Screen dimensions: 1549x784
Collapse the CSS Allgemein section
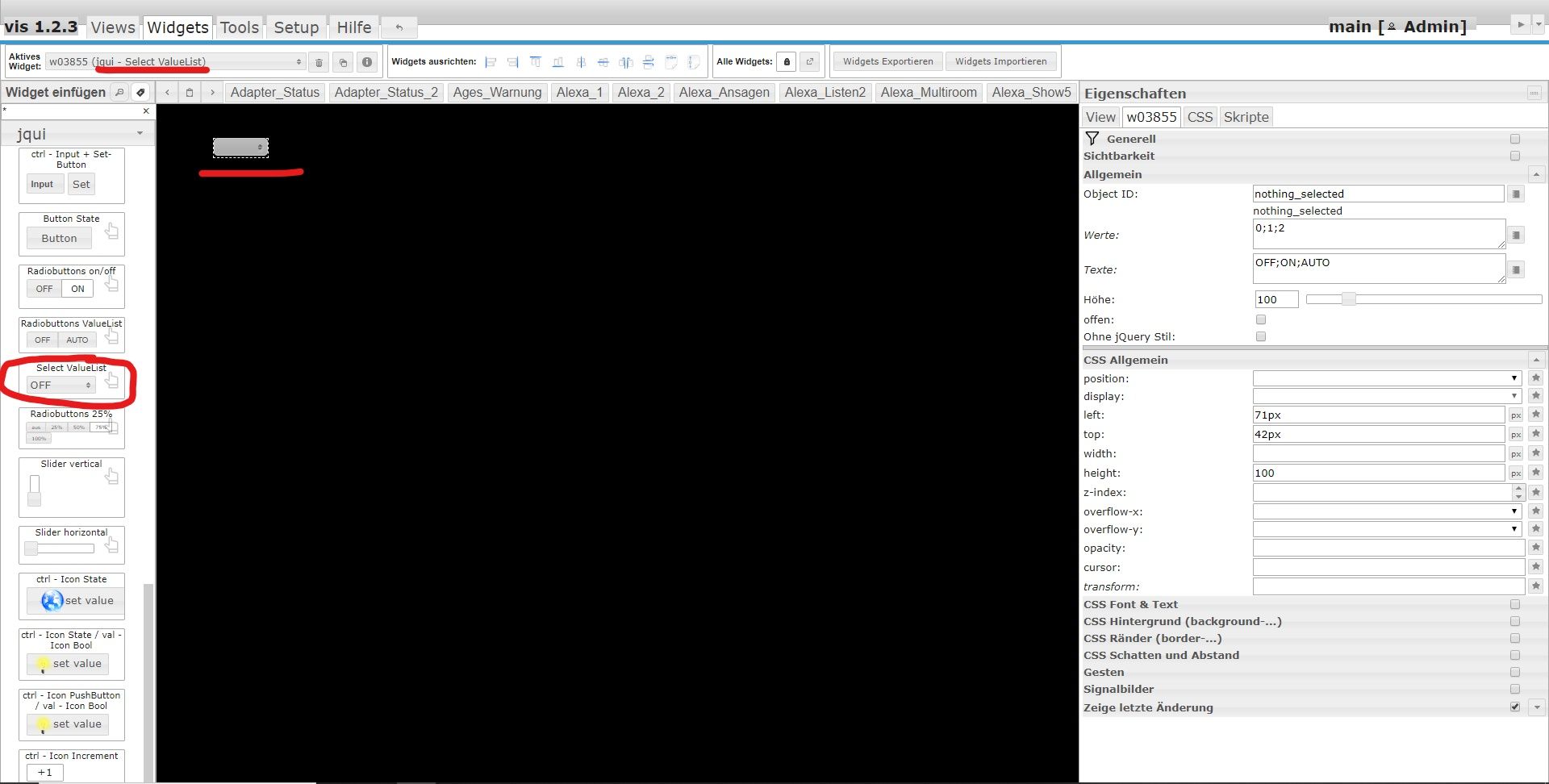1536,360
